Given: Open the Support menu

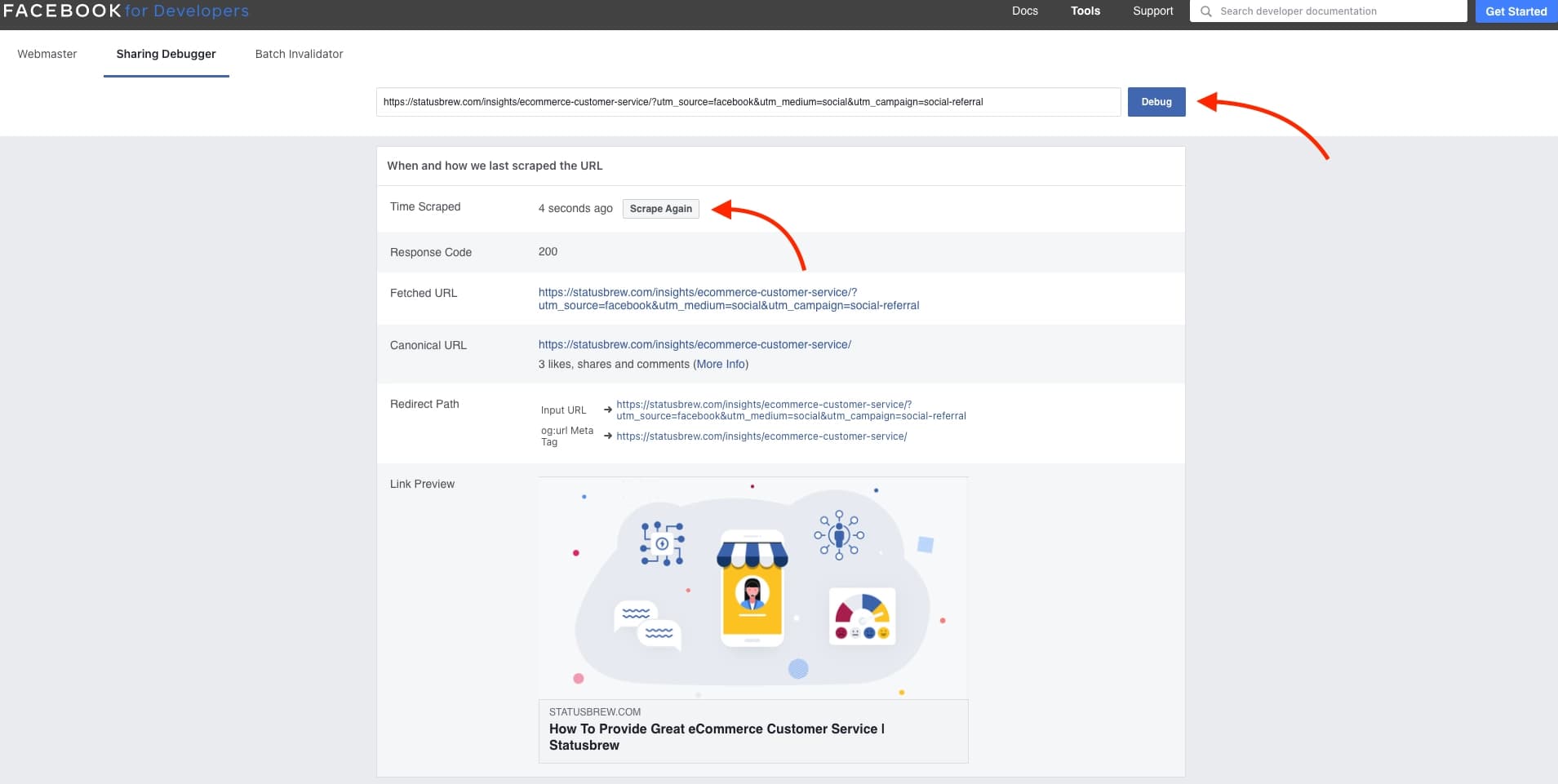Looking at the screenshot, I should click(x=1152, y=11).
